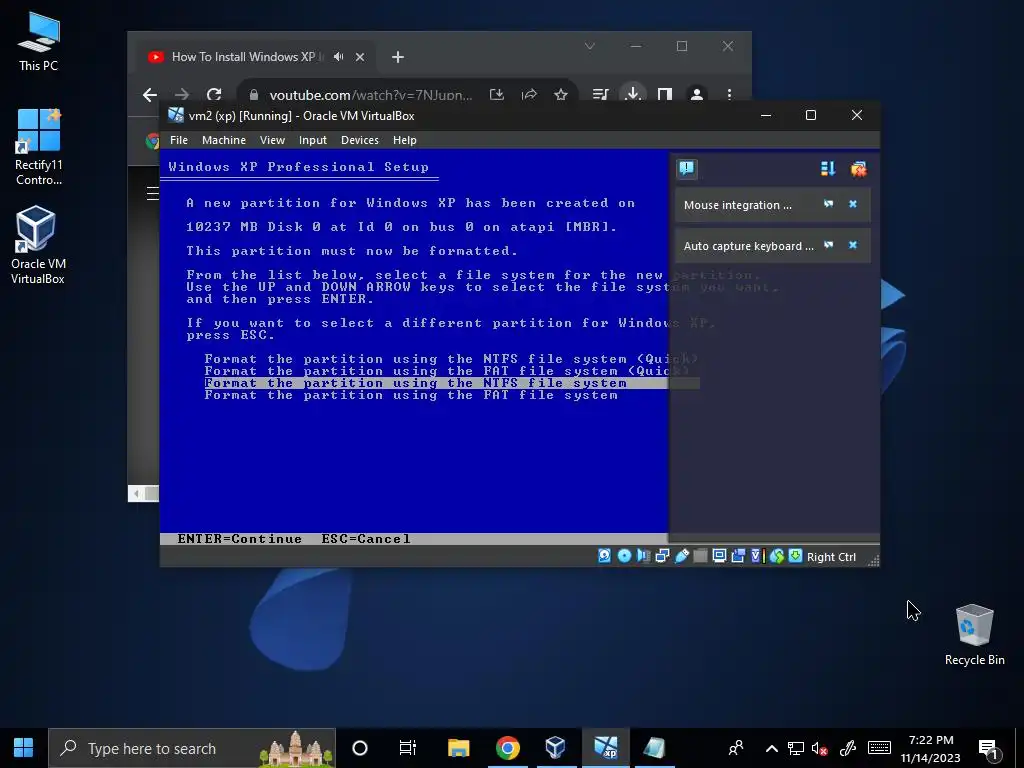Viewport: 1024px width, 768px height.
Task: Expand the Auto capture keyboard notification details
Action: coord(828,245)
